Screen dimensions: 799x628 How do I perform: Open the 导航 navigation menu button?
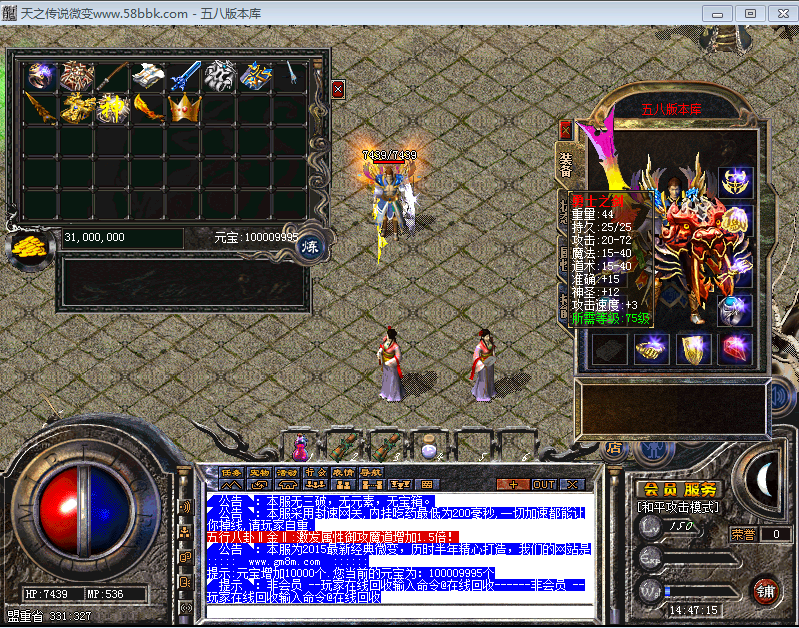click(371, 472)
